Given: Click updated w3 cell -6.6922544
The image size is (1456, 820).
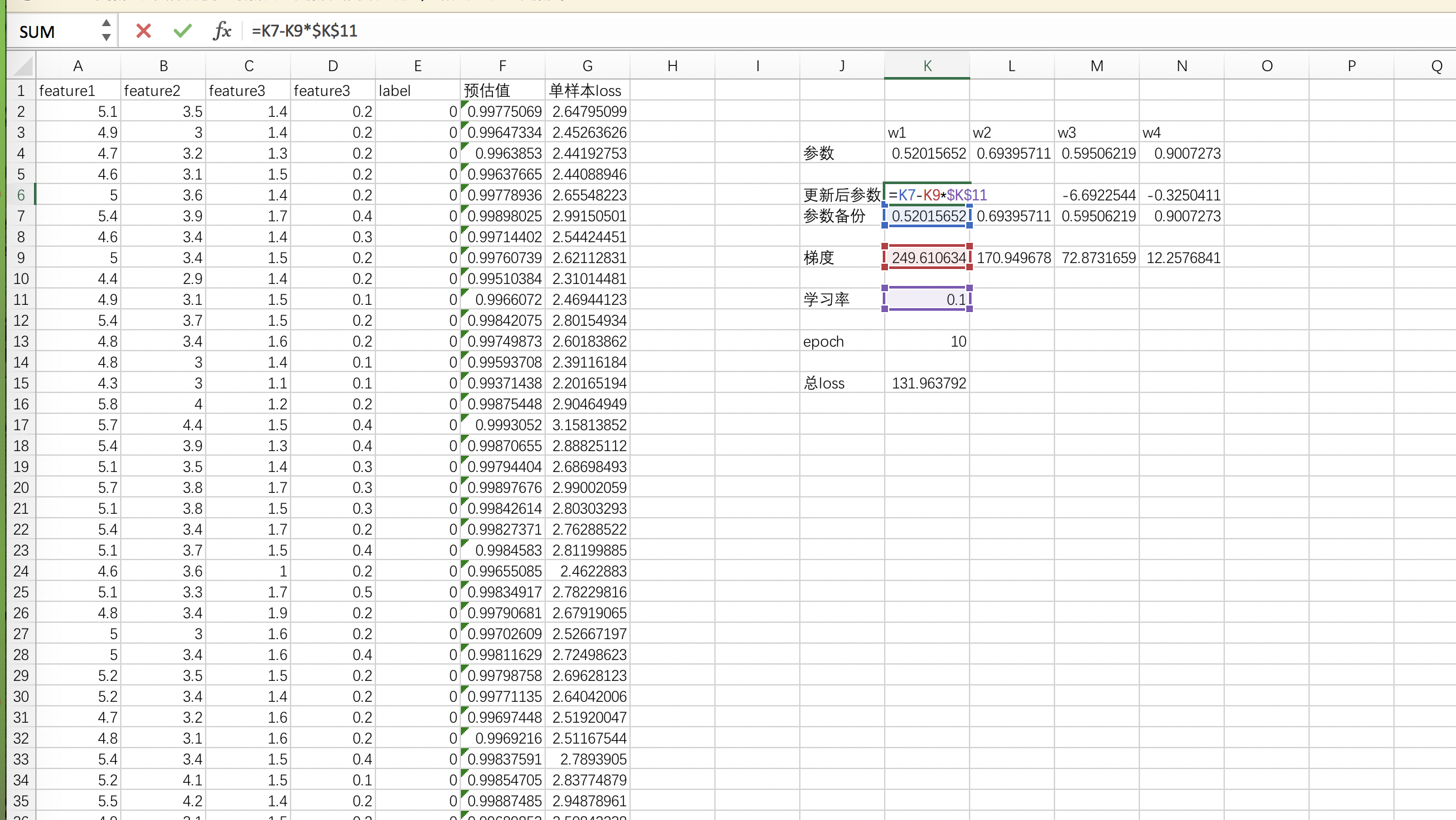Looking at the screenshot, I should click(x=1096, y=195).
